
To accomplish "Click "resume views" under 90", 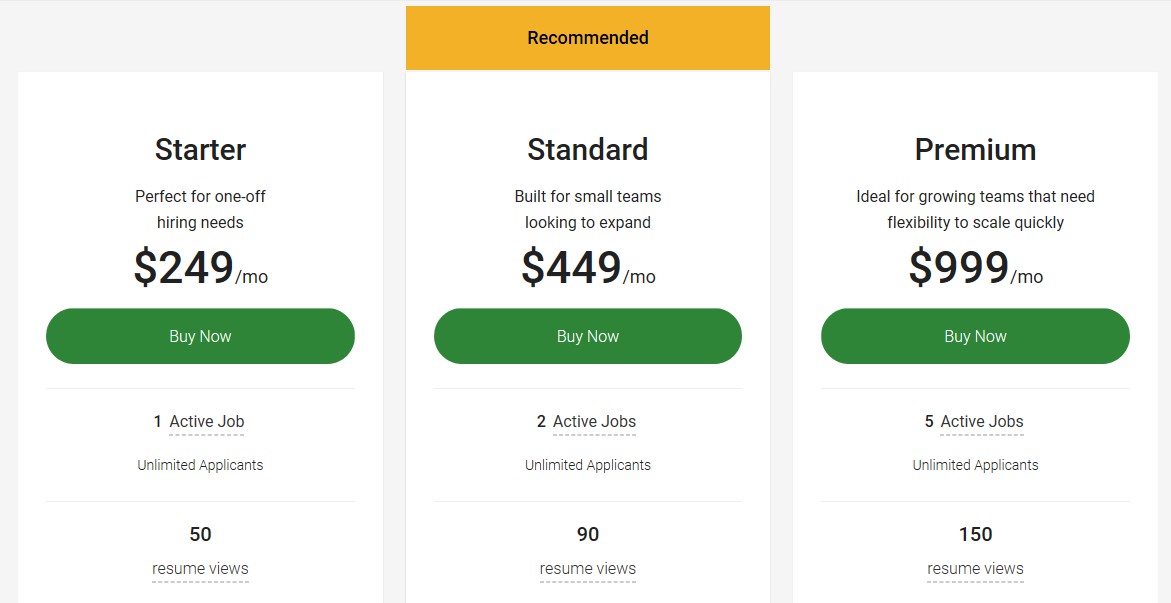I will point(588,569).
